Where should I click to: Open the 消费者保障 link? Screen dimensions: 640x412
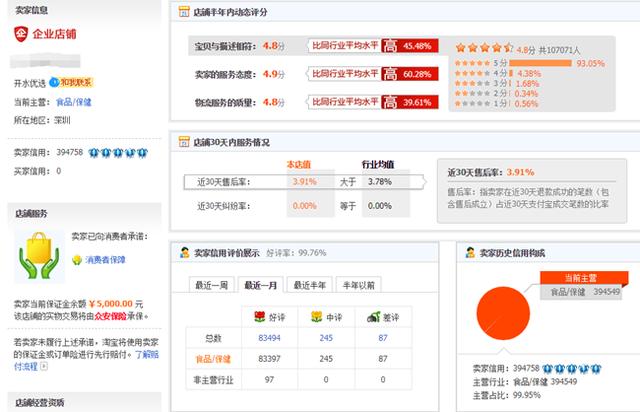(105, 260)
